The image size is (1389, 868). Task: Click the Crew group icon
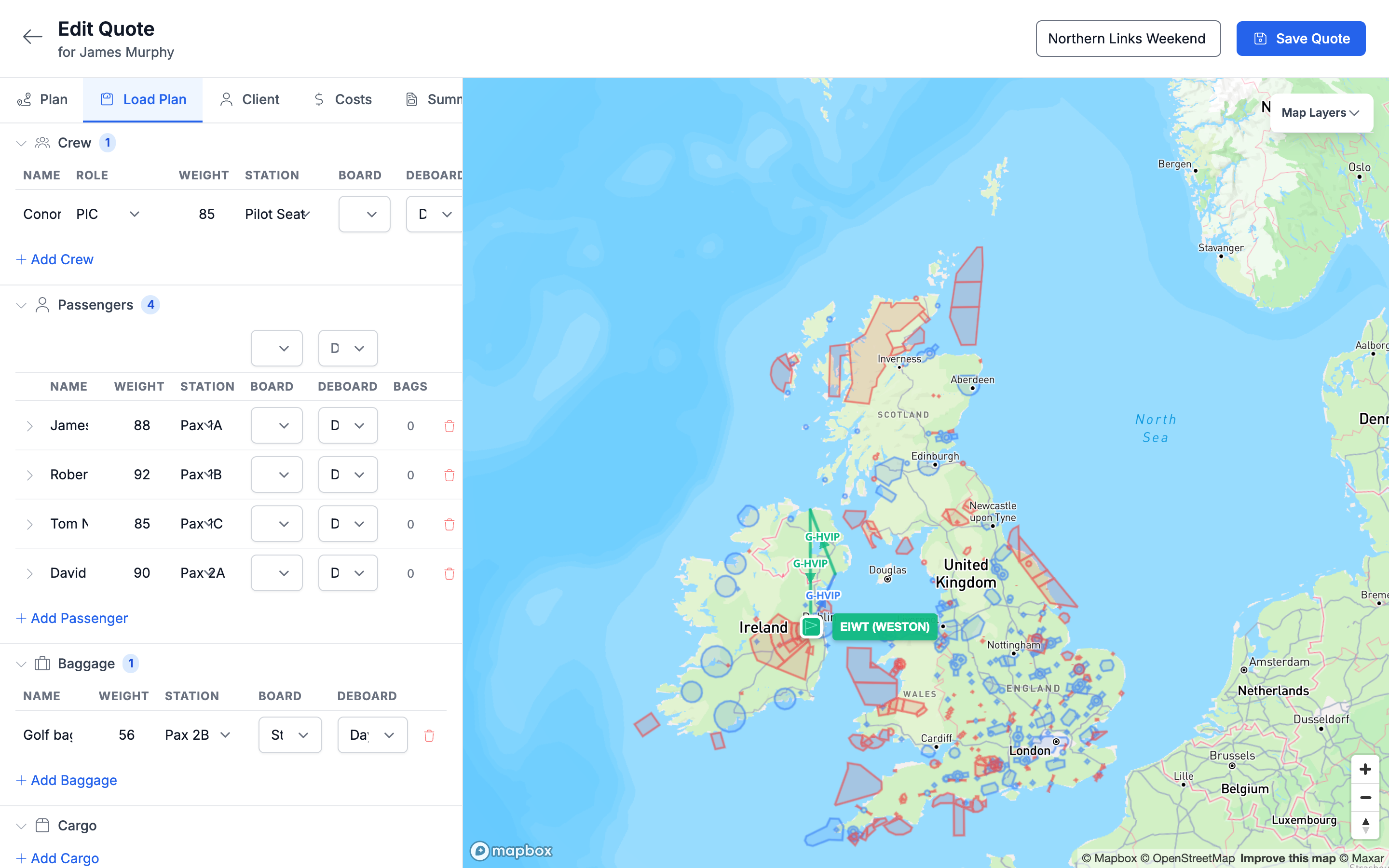(x=42, y=143)
